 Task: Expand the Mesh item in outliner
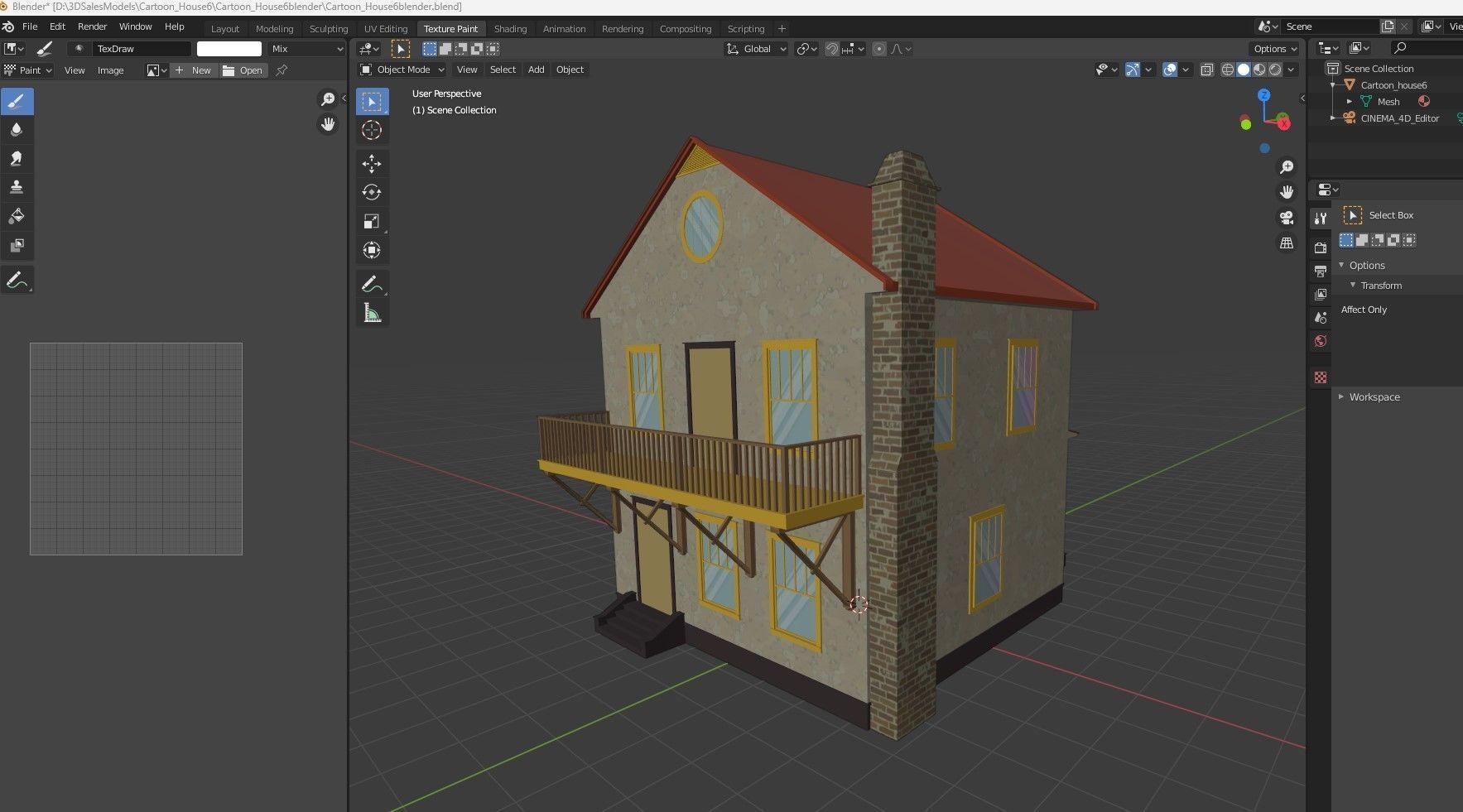coord(1350,102)
